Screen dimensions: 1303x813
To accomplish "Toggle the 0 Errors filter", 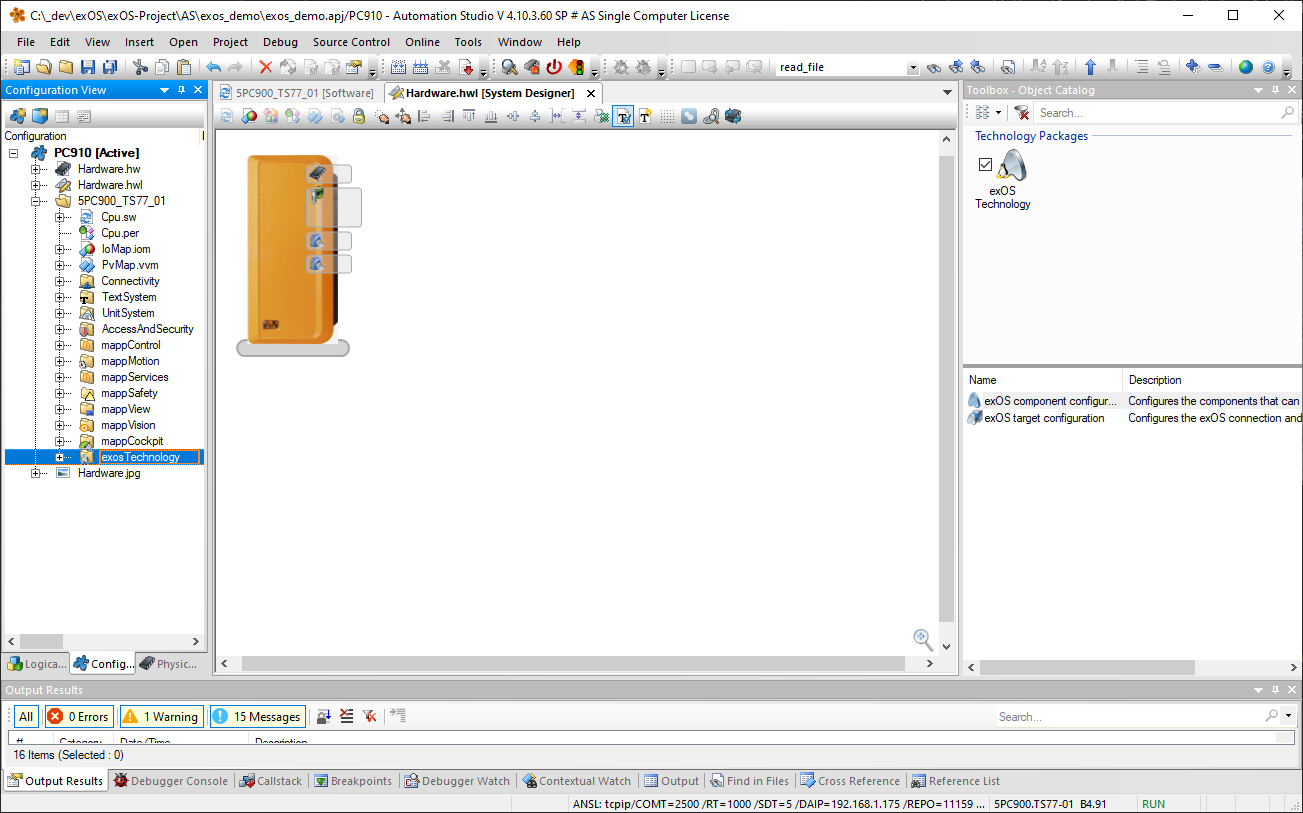I will 77,716.
